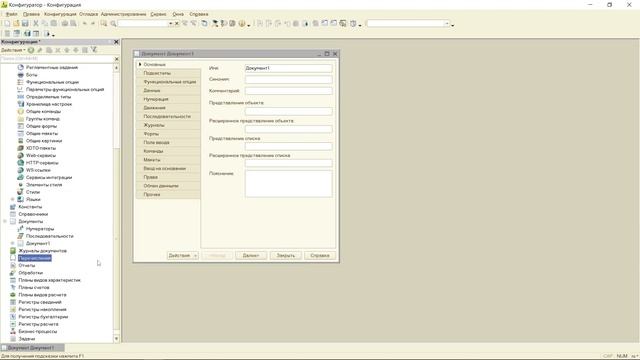
Task: Open the Действия dropdown in the Конфигурация panel
Action: pyautogui.click(x=13, y=50)
